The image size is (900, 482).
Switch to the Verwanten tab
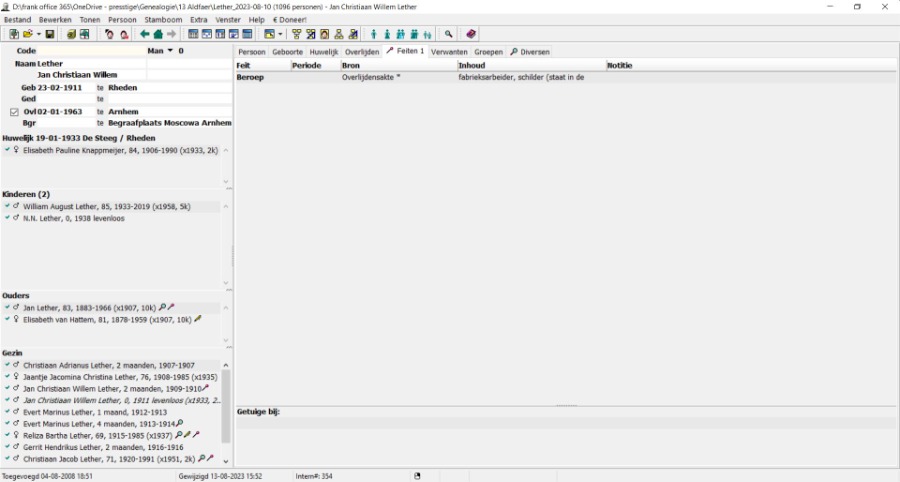click(x=449, y=51)
